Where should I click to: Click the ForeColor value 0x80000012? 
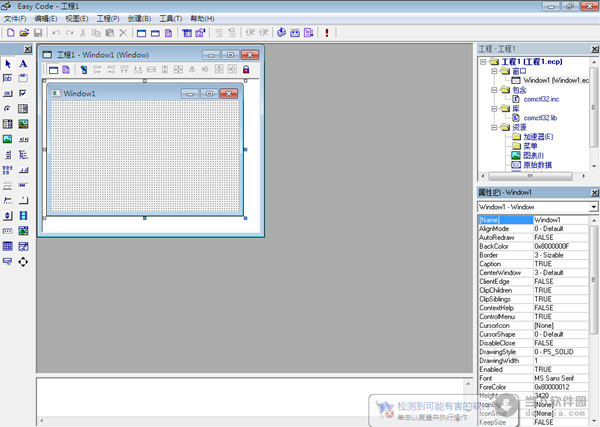click(561, 387)
